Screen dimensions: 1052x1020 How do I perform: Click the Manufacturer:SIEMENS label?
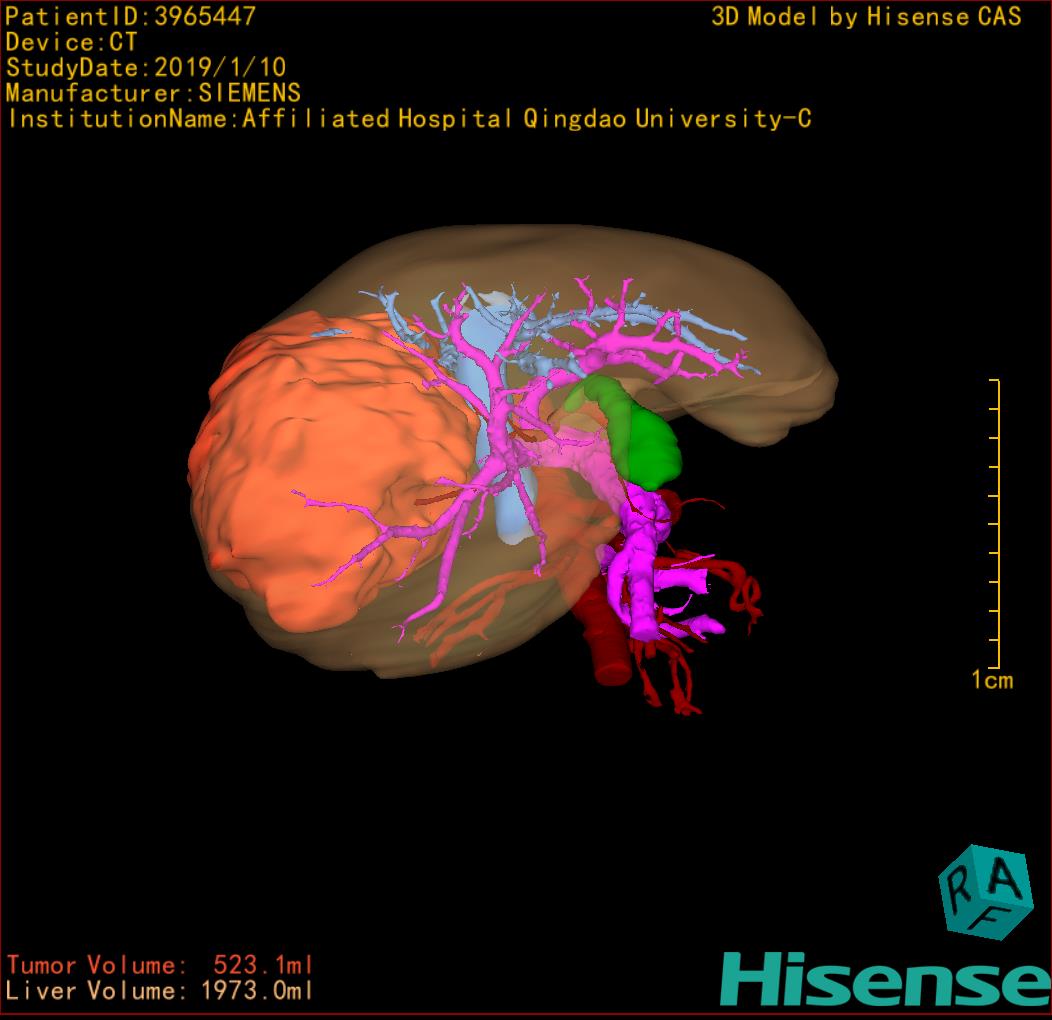[153, 93]
